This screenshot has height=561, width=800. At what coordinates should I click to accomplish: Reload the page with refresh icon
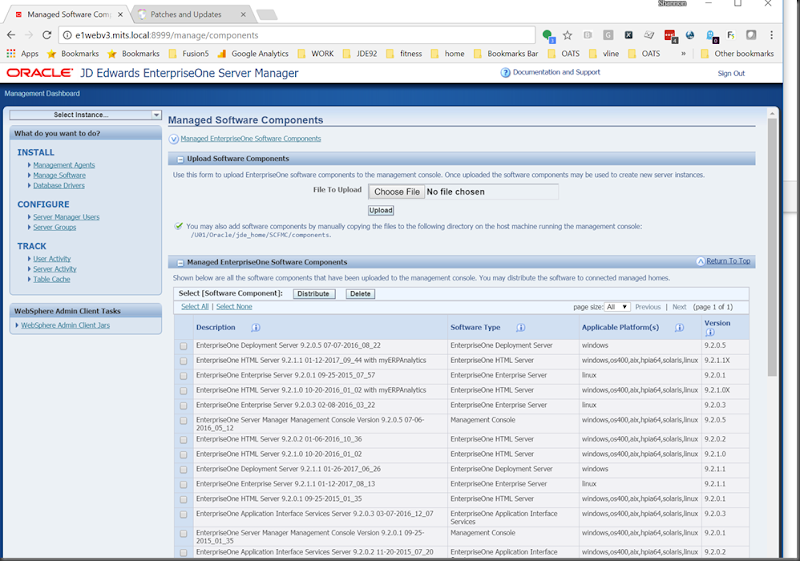[46, 35]
